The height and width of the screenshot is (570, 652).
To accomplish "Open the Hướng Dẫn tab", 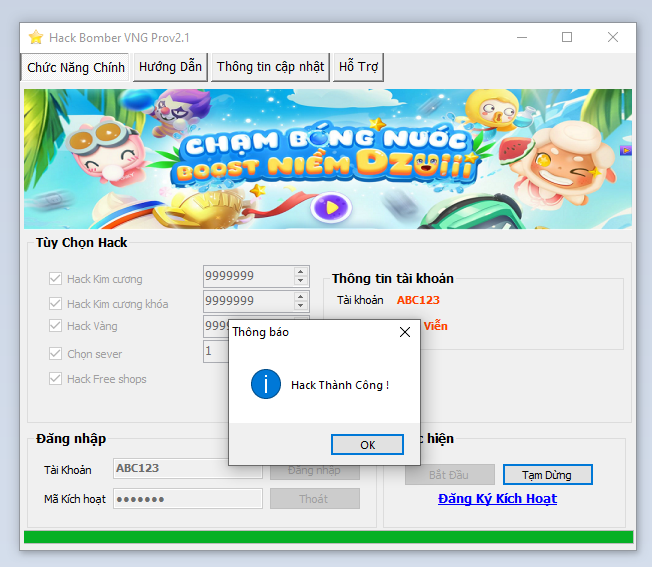I will click(x=170, y=67).
